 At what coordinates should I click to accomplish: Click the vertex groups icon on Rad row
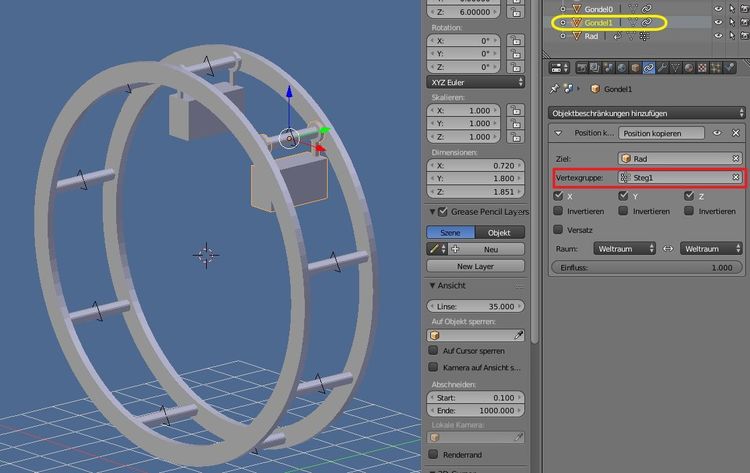[644, 36]
